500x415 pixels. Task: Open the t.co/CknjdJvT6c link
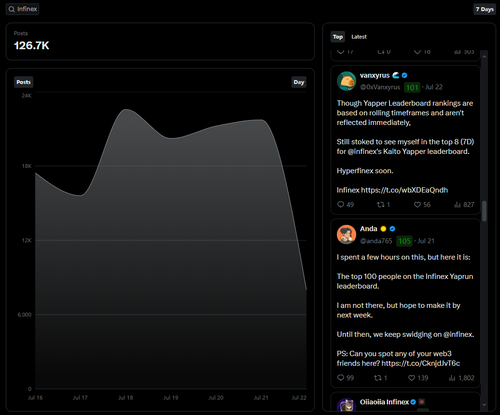tap(421, 363)
